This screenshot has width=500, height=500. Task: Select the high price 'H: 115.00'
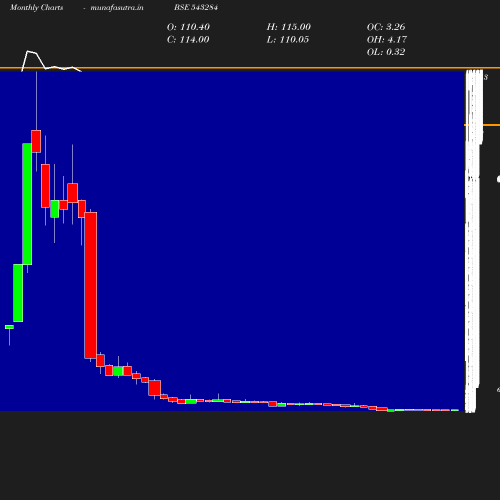tap(289, 27)
